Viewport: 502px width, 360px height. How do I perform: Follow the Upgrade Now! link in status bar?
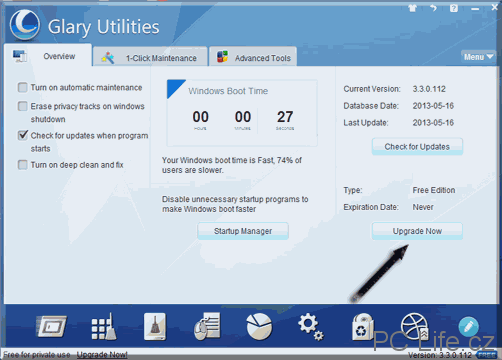102,355
